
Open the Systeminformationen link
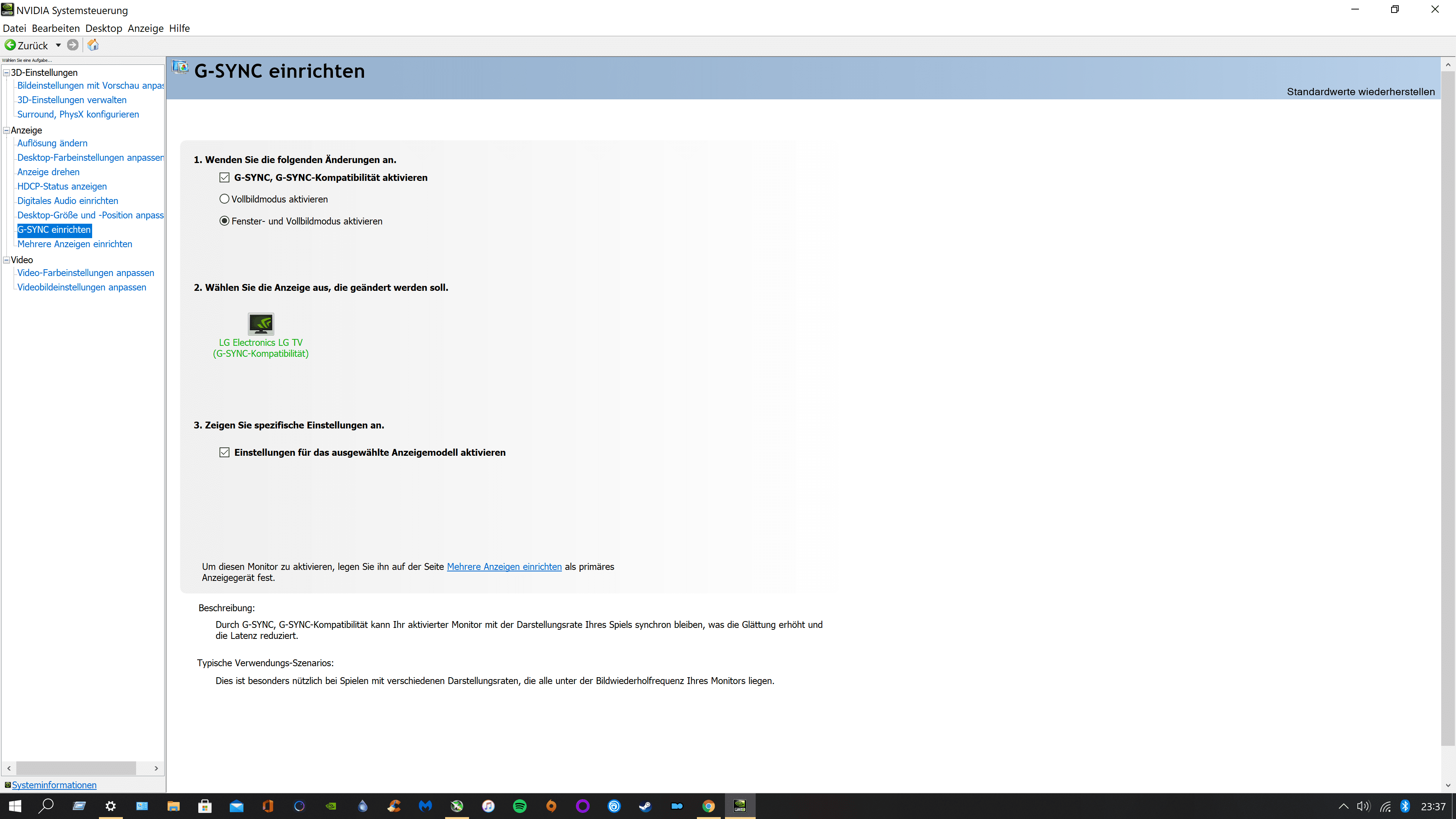(54, 785)
